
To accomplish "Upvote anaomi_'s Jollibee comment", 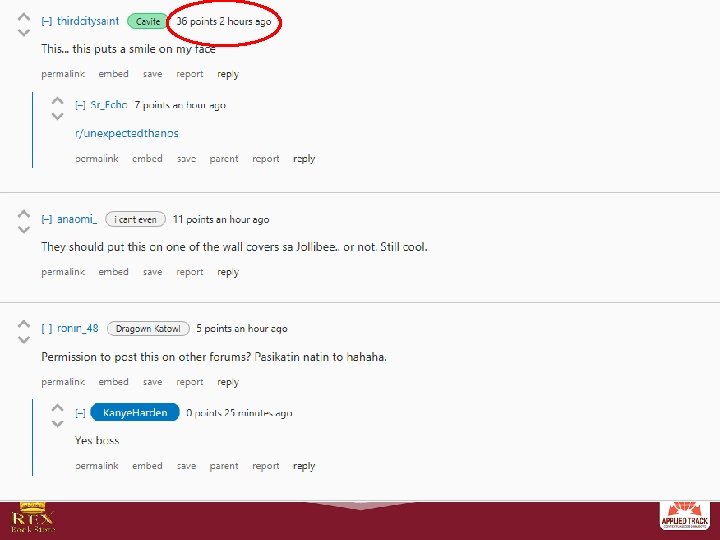I will click(x=23, y=214).
